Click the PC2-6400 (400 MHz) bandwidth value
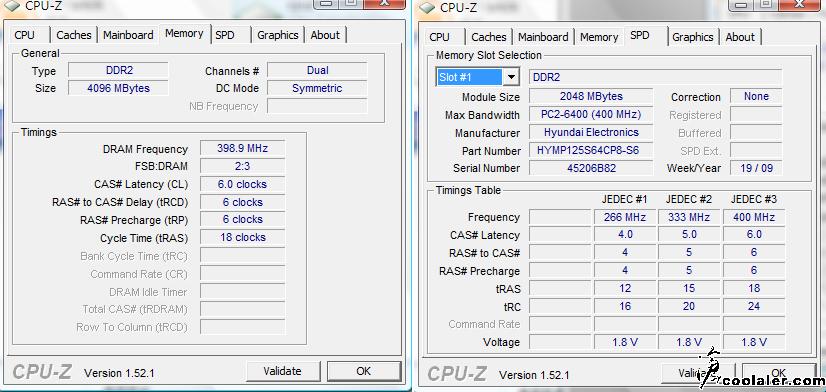The image size is (826, 392). coord(591,114)
